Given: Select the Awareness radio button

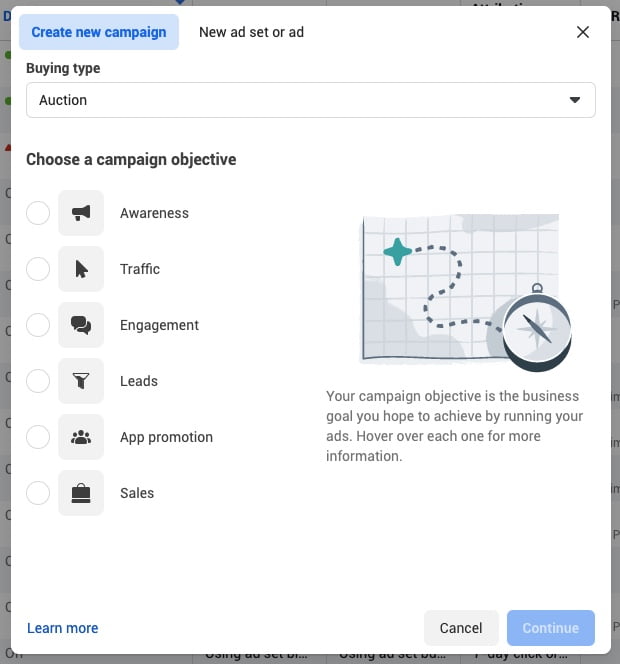Looking at the screenshot, I should 38,213.
